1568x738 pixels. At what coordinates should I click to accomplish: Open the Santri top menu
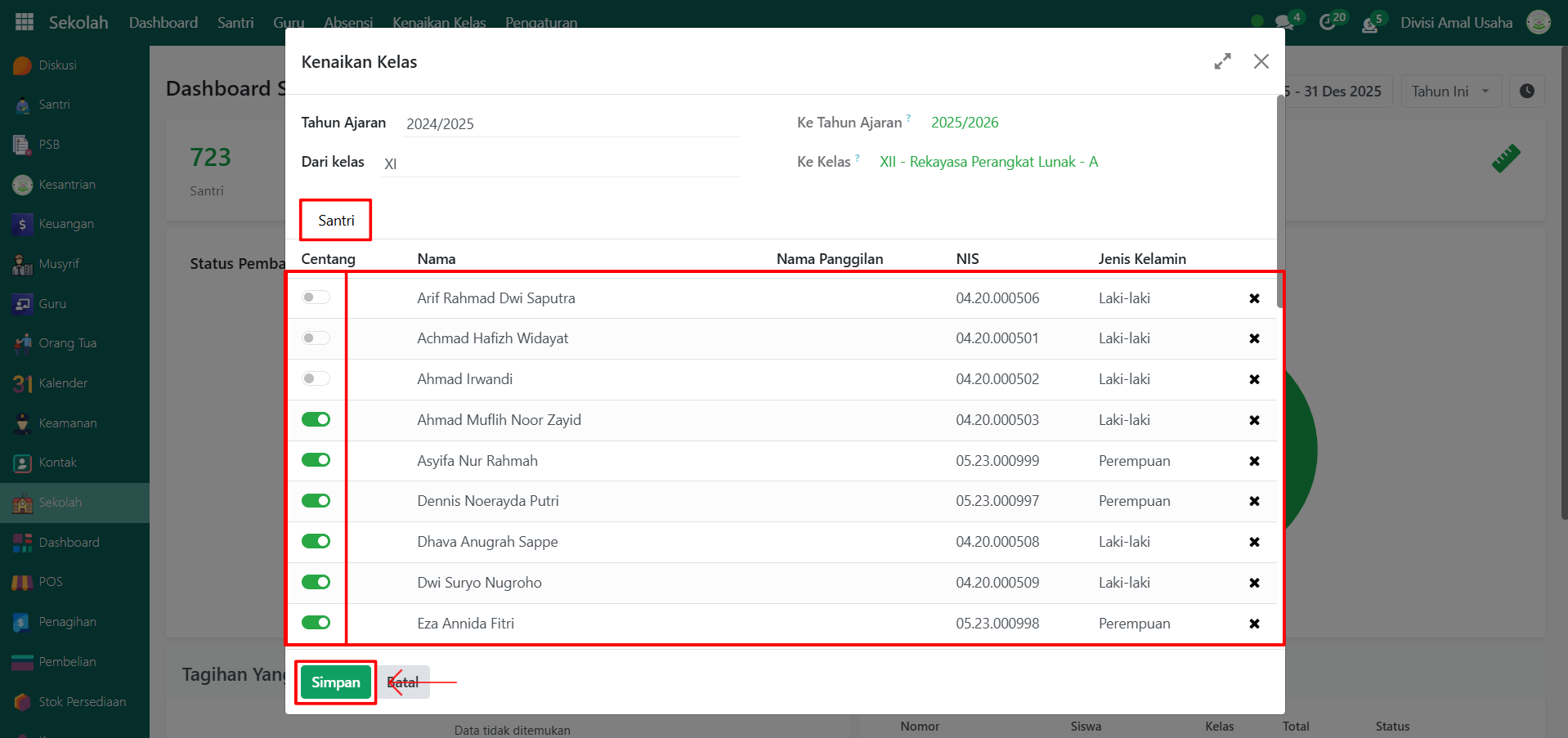[x=235, y=22]
